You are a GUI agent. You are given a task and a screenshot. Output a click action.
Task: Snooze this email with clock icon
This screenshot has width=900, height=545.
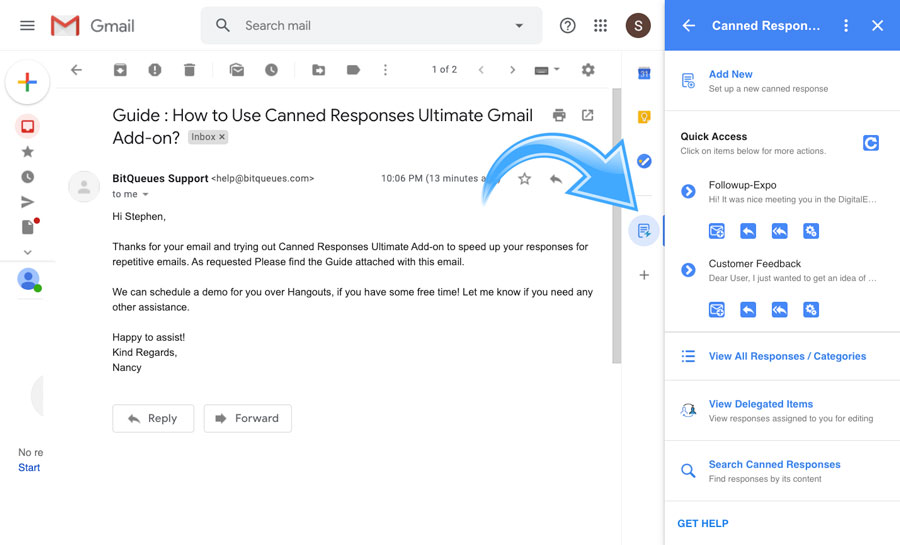coord(271,70)
